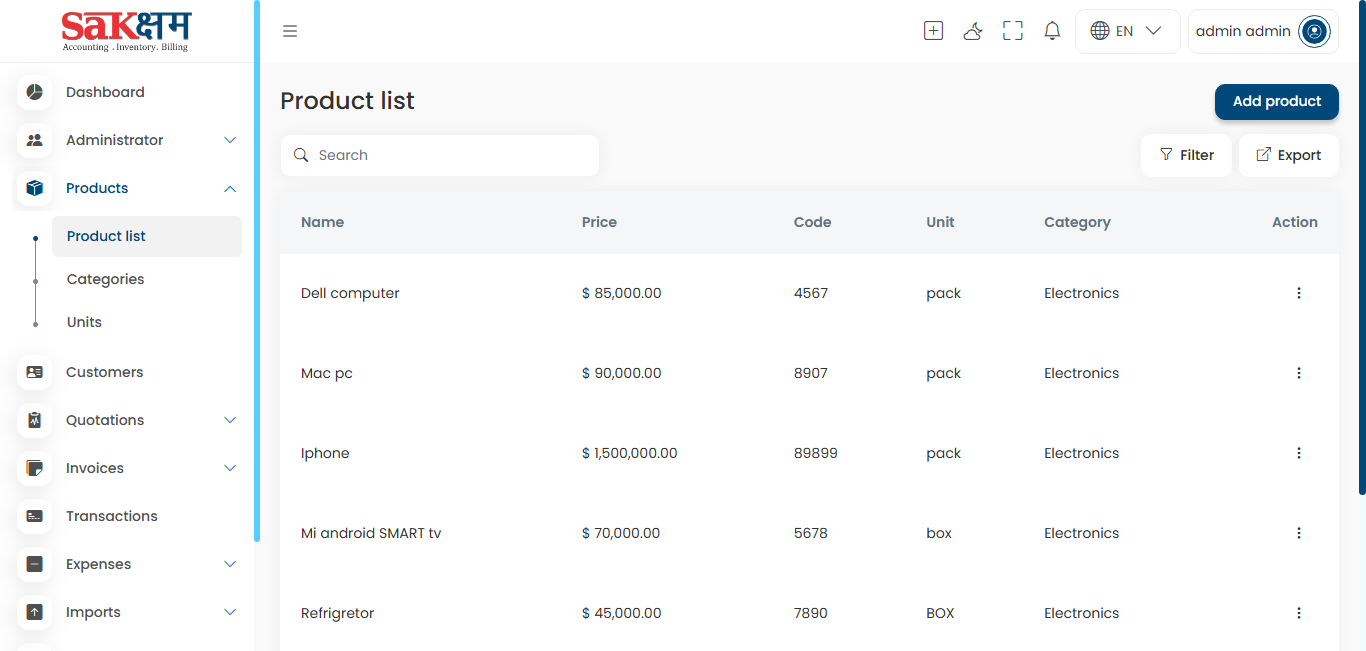This screenshot has width=1366, height=651.
Task: Open the Dashboard from sidebar
Action: pos(105,92)
